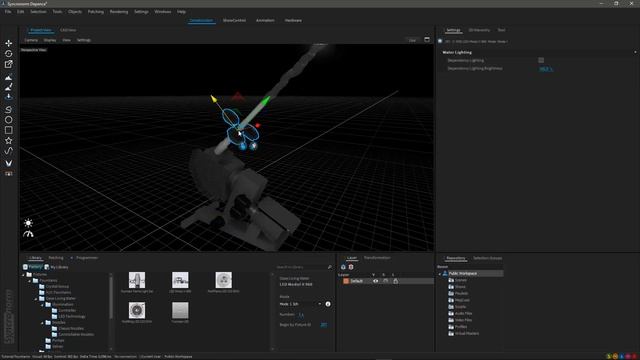Toggle the Dependence Lighting checkbox
Screen dimensions: 640x360
tap(541, 60)
